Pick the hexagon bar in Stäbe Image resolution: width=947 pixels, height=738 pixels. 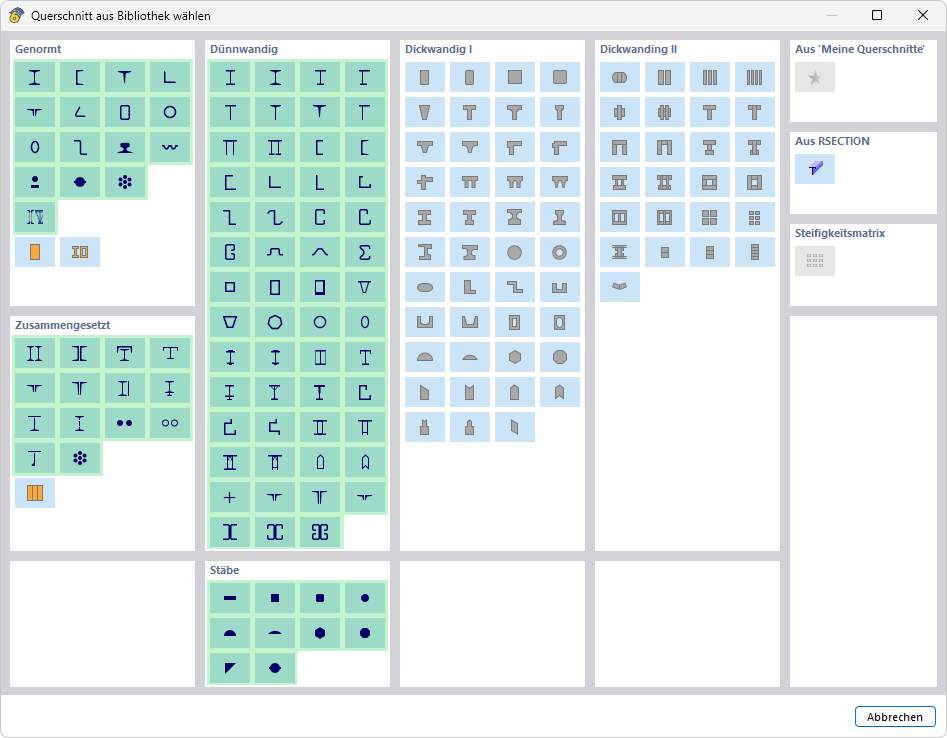pos(320,634)
